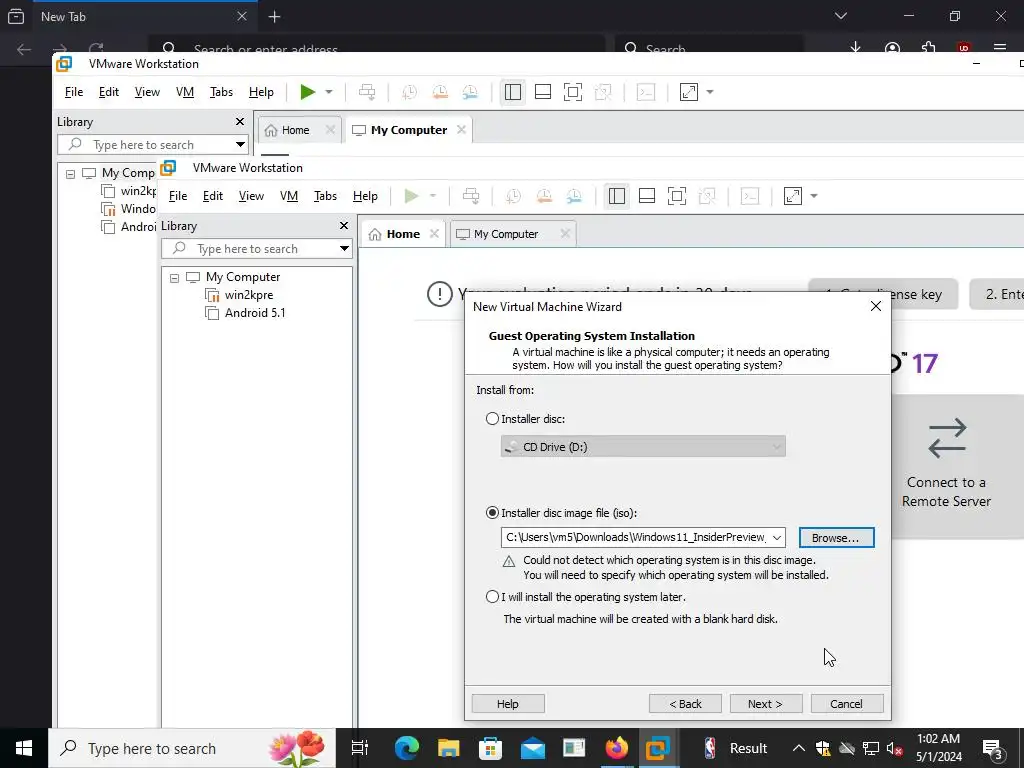Select the Installer disc radio button
The height and width of the screenshot is (768, 1024).
(x=492, y=419)
